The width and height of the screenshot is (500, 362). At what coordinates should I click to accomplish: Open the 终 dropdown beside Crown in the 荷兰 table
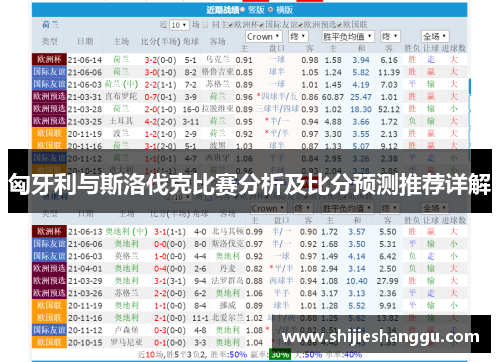tap(298, 36)
